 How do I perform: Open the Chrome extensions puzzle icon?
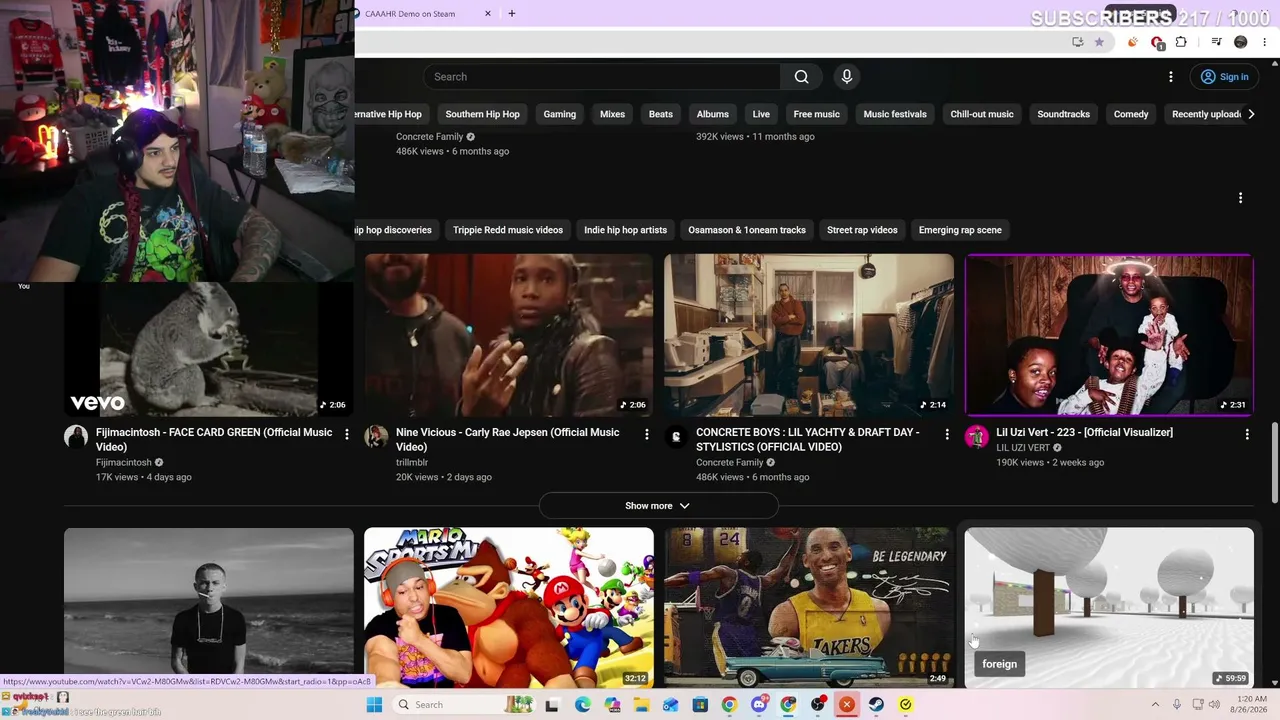(1181, 42)
